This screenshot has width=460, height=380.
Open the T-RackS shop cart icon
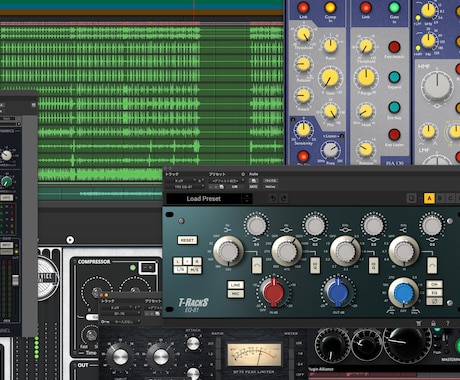pos(419,323)
